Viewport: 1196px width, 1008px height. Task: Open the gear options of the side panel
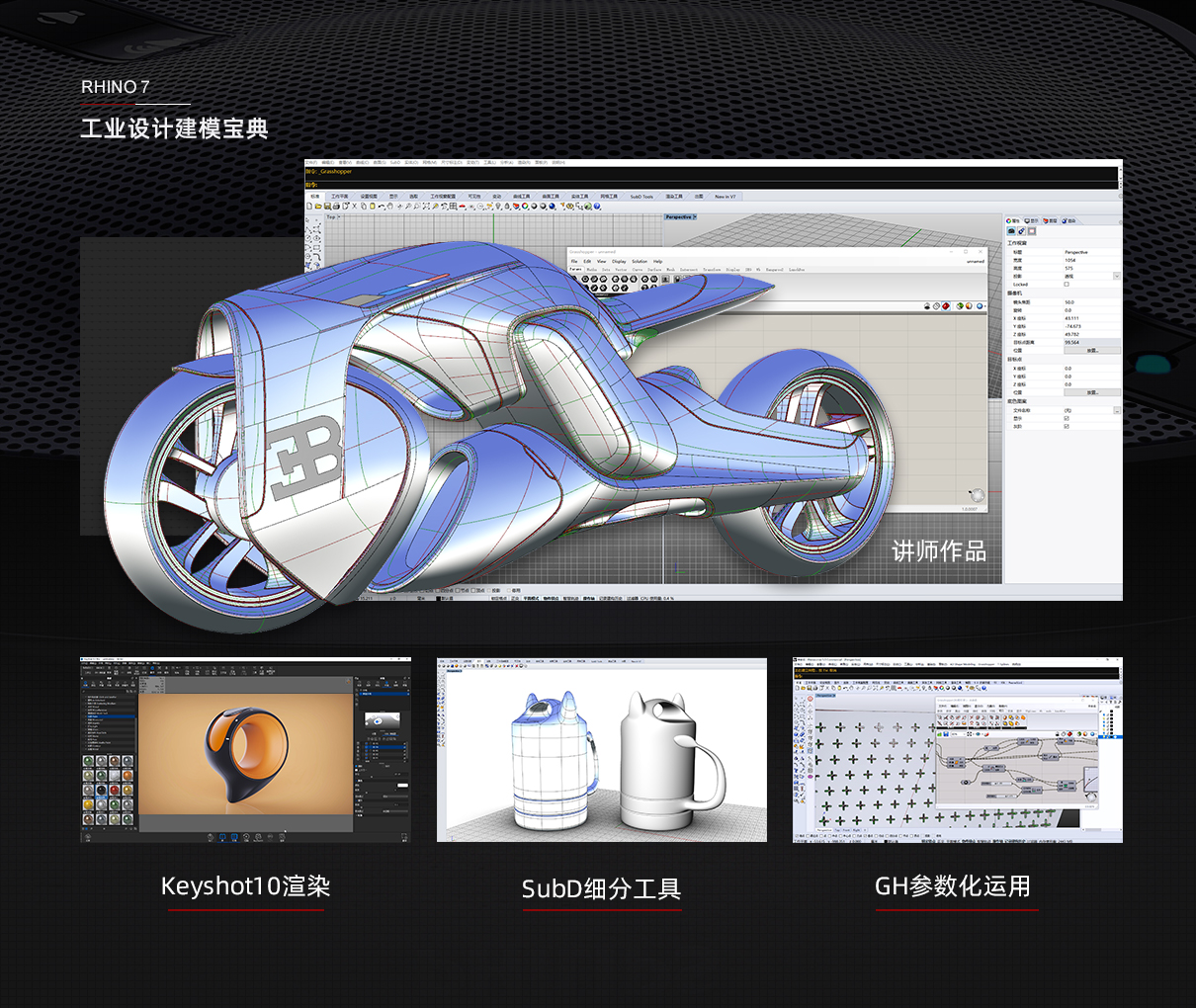pos(1120,220)
